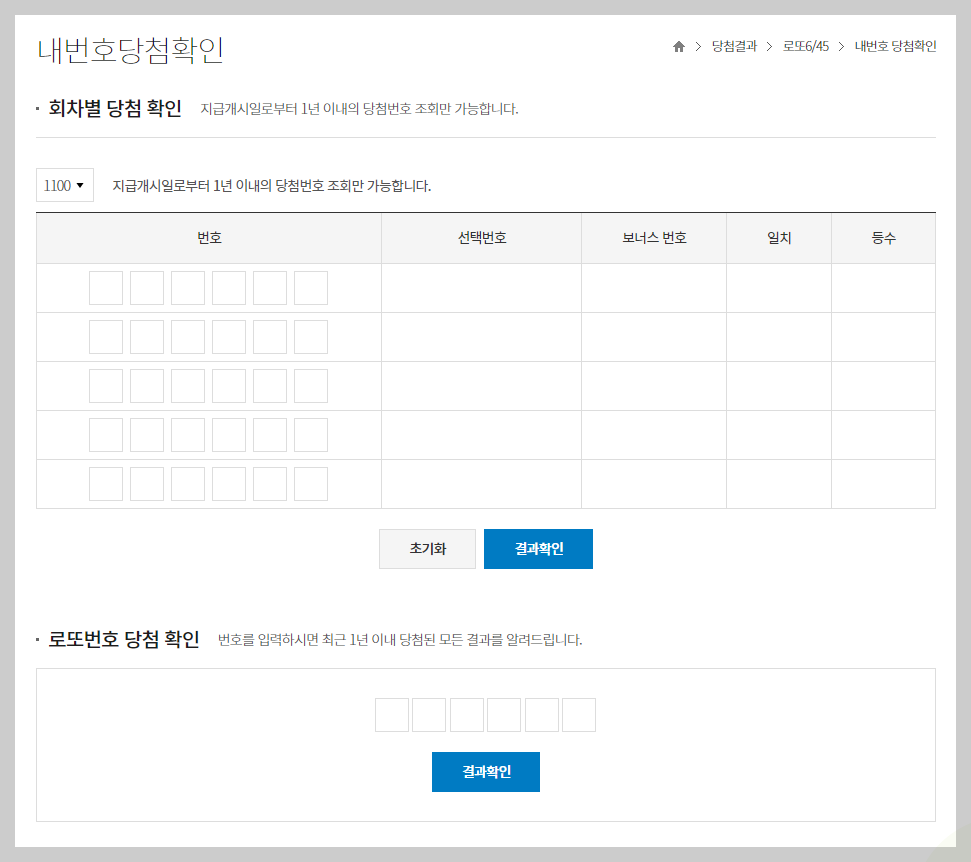This screenshot has width=971, height=862.
Task: Click the first box in the bottom number entry
Action: click(x=391, y=714)
